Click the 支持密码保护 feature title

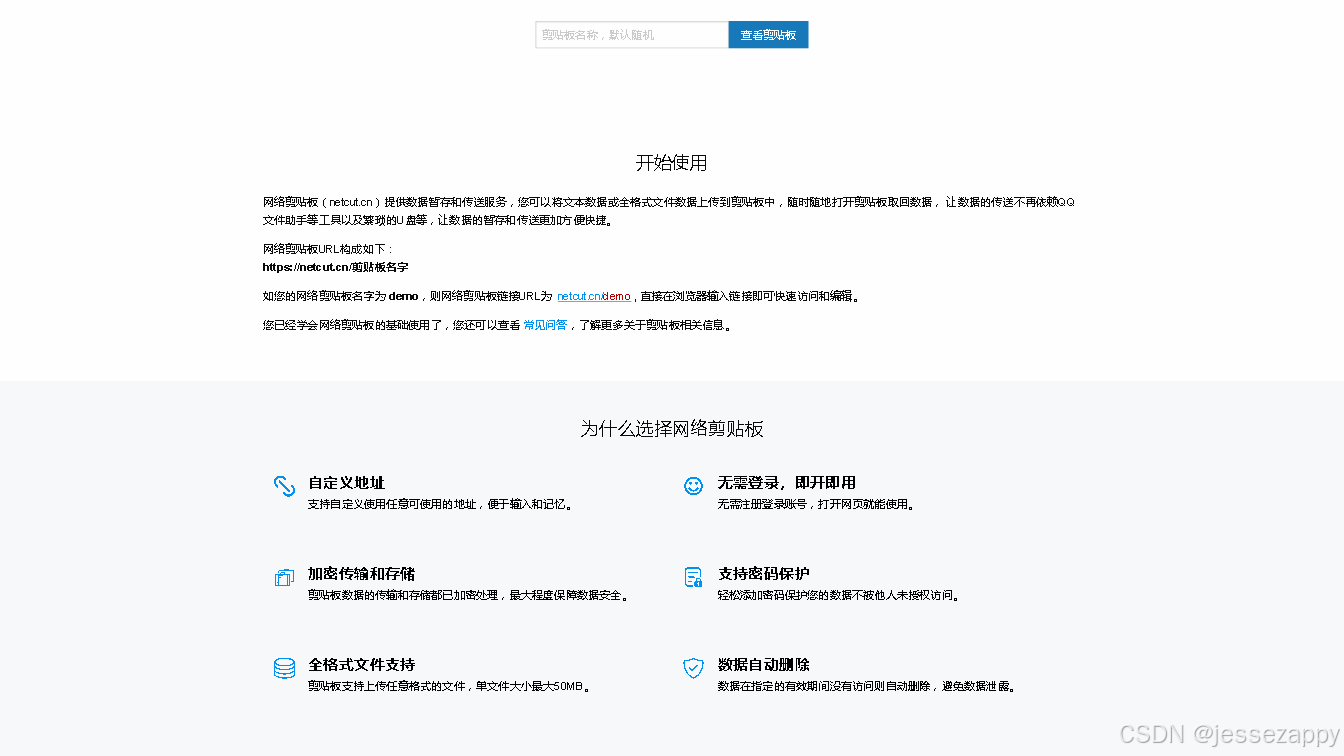click(763, 574)
